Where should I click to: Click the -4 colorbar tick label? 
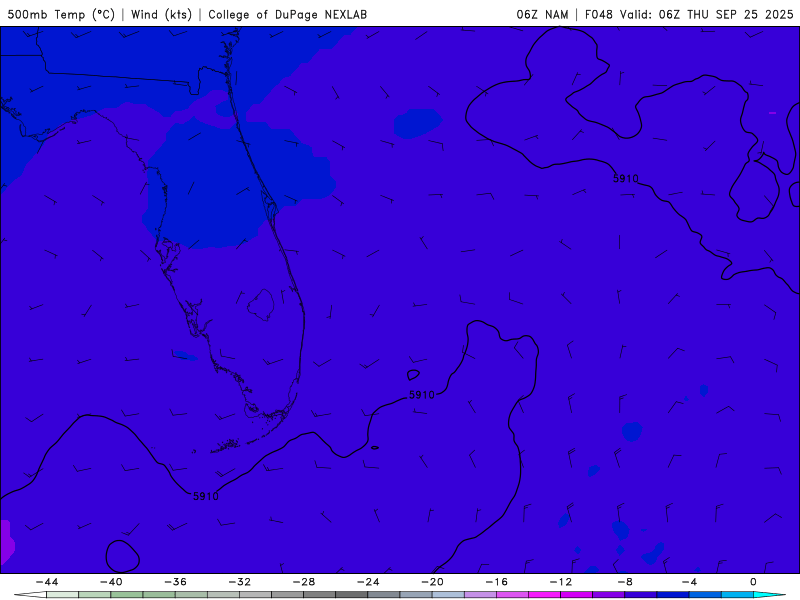(690, 582)
